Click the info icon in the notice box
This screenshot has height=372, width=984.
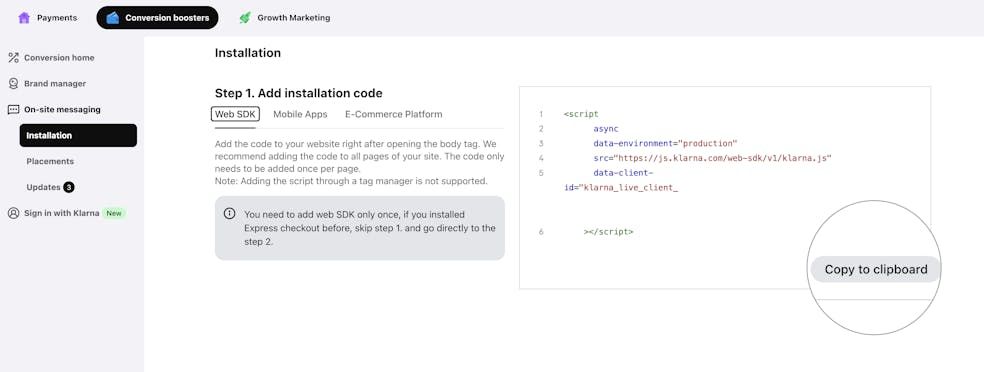pos(230,214)
